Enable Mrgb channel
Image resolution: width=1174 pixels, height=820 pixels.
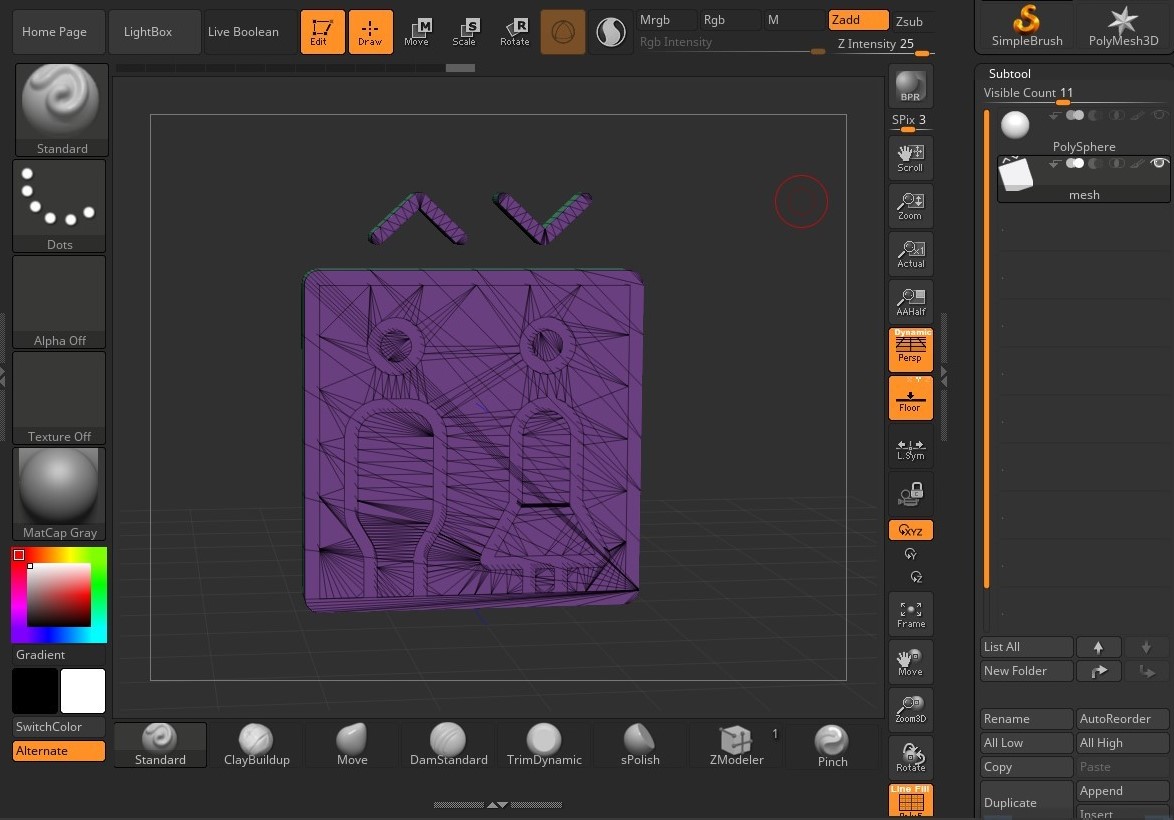(666, 20)
